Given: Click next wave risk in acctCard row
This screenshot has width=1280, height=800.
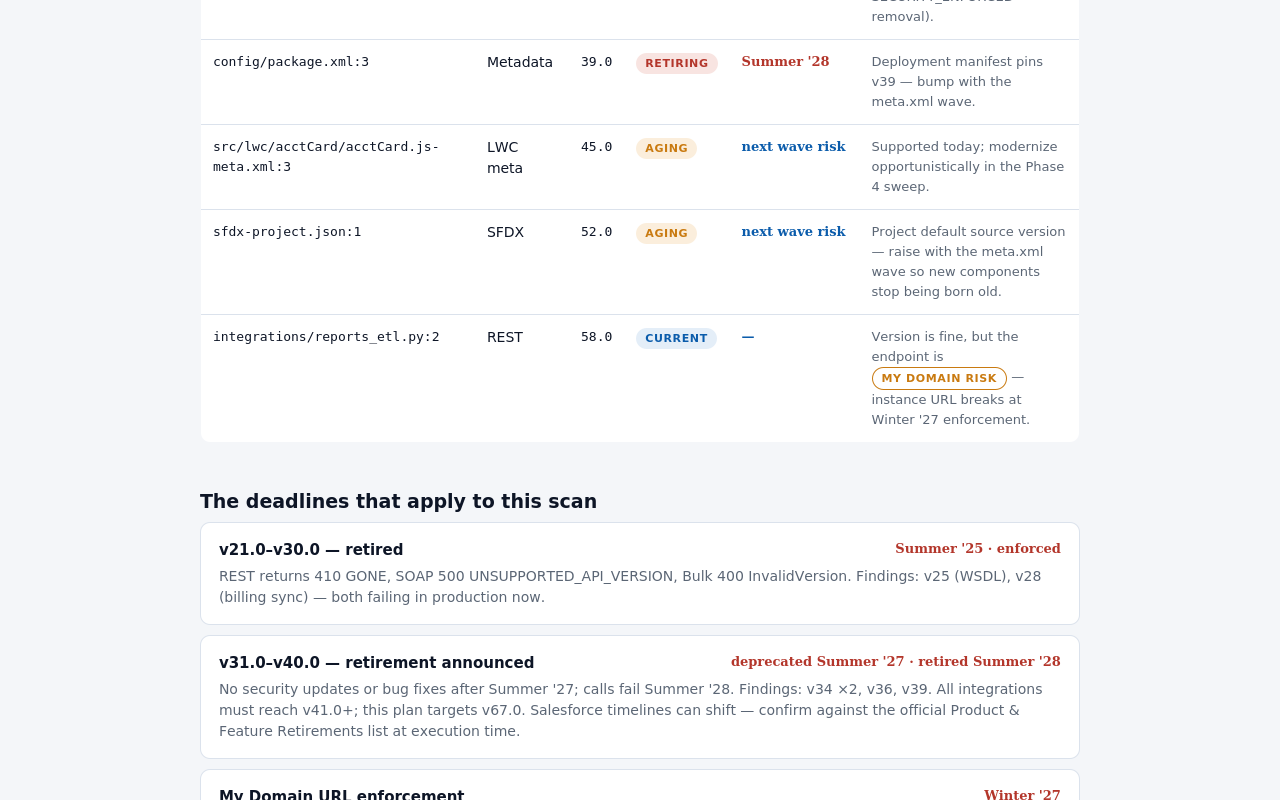Looking at the screenshot, I should [x=793, y=147].
